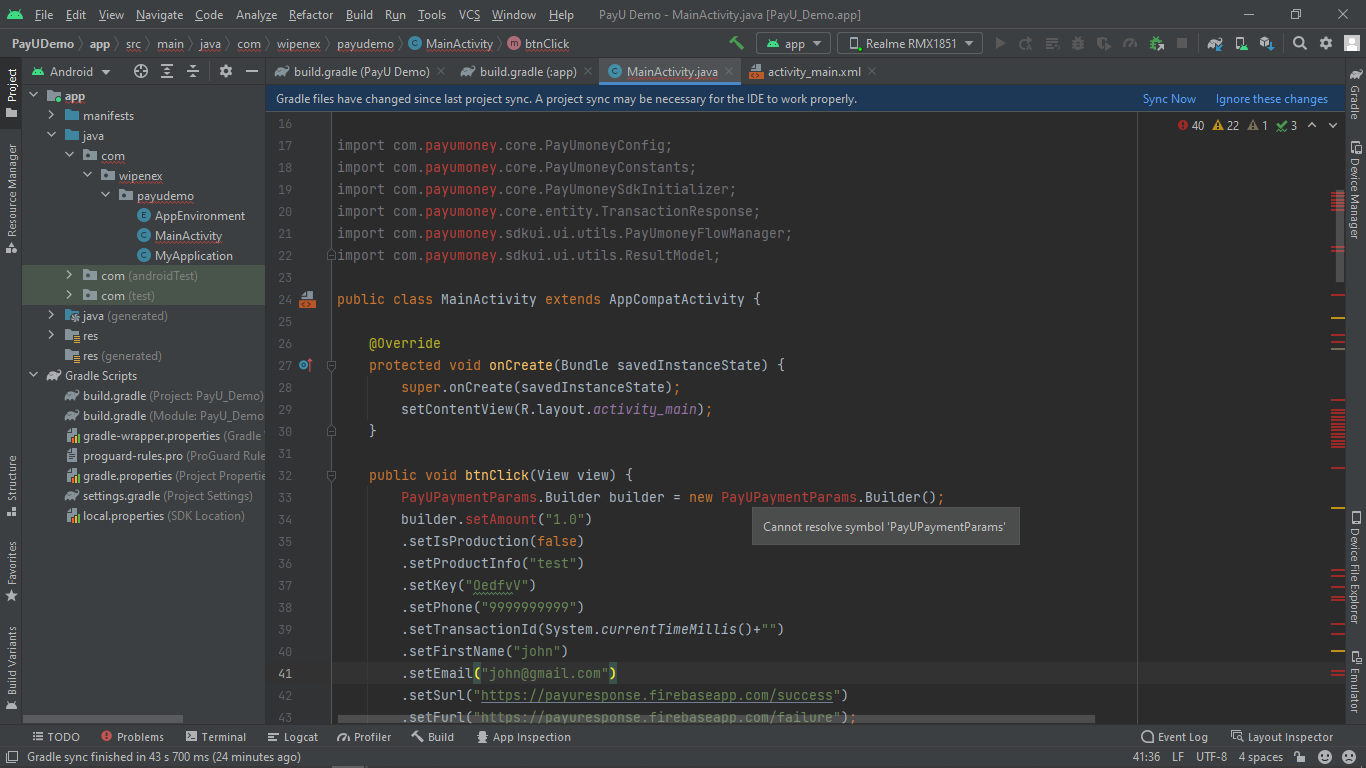Expand the manifests folder
Screen dimensions: 1366x768
pos(52,116)
